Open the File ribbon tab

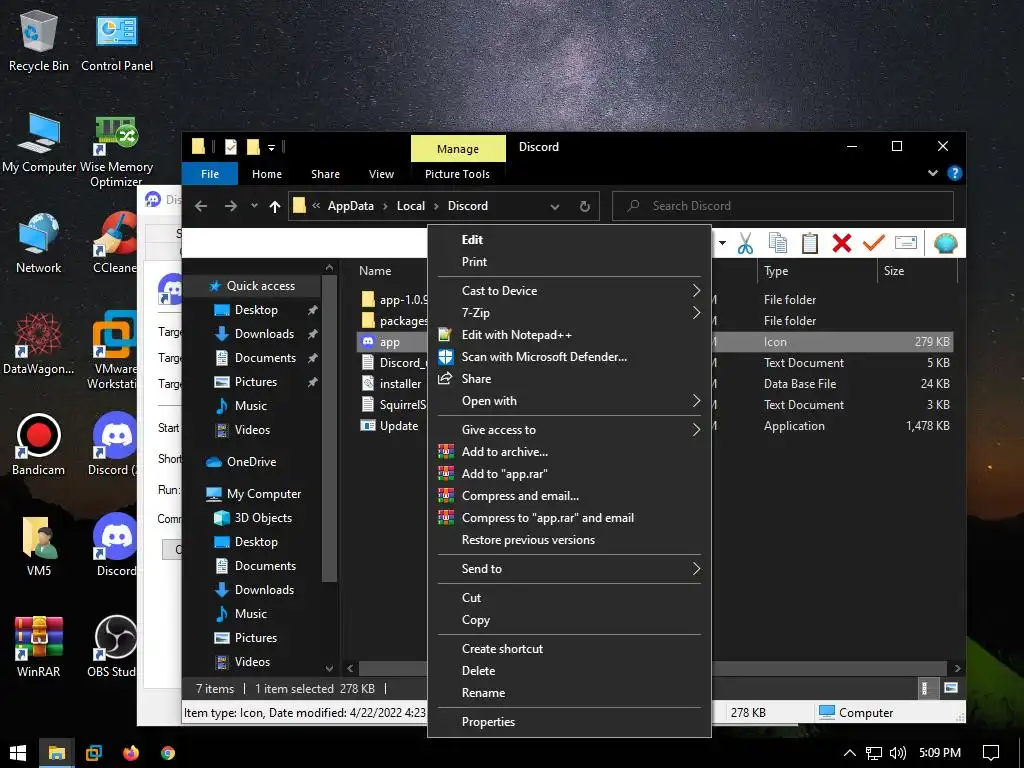(x=210, y=174)
